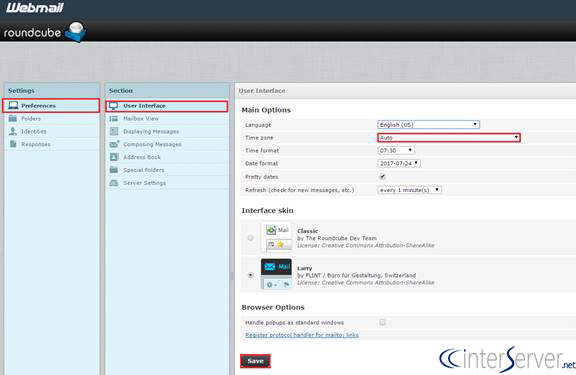Click the Special Folders icon

click(x=114, y=170)
